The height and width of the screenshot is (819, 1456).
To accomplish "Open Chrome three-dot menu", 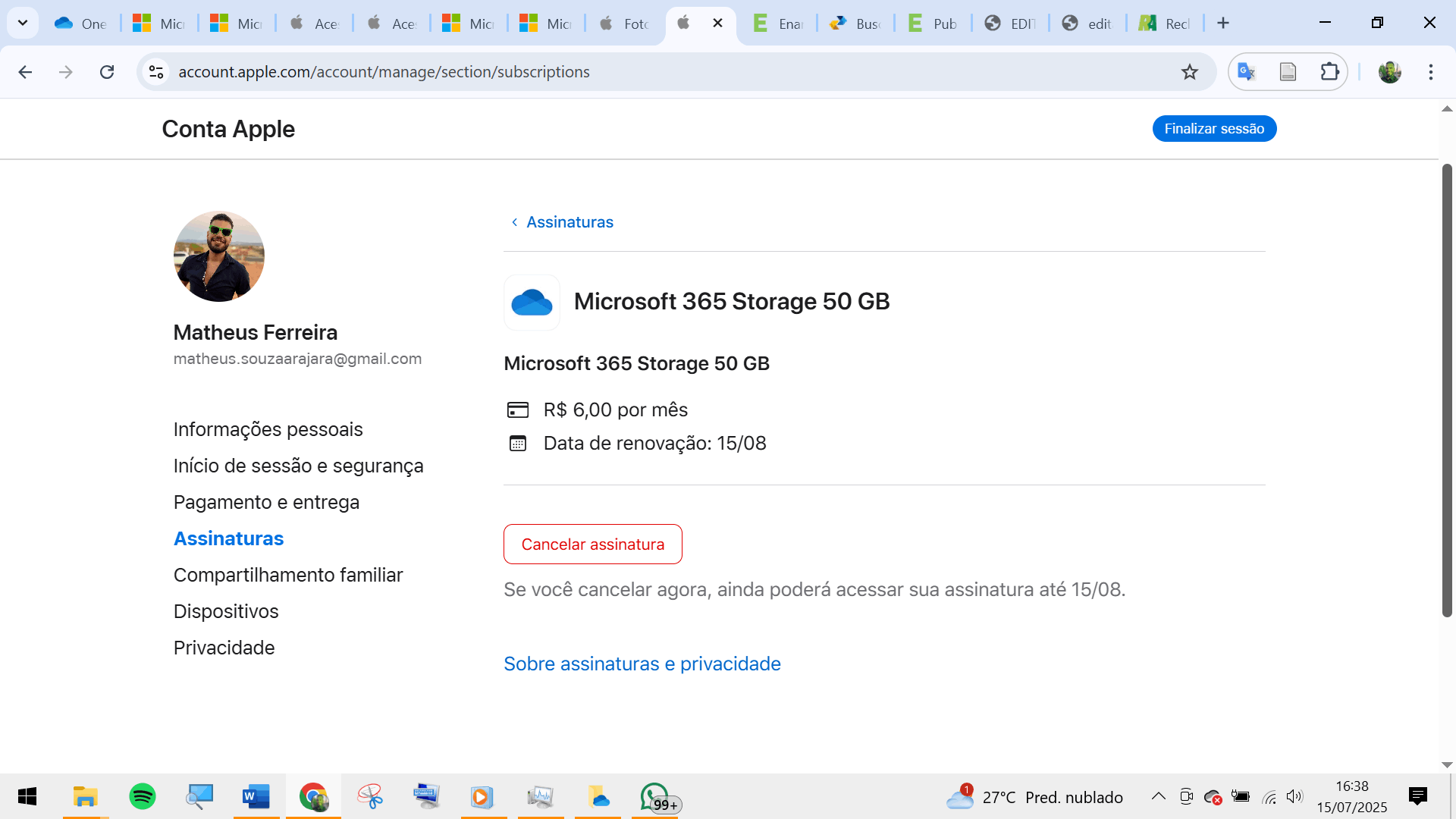I will pos(1430,72).
